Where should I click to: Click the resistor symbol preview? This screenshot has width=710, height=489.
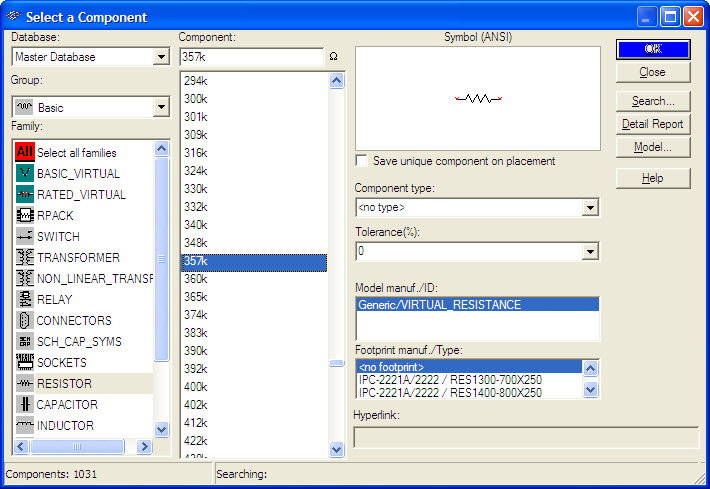(478, 98)
